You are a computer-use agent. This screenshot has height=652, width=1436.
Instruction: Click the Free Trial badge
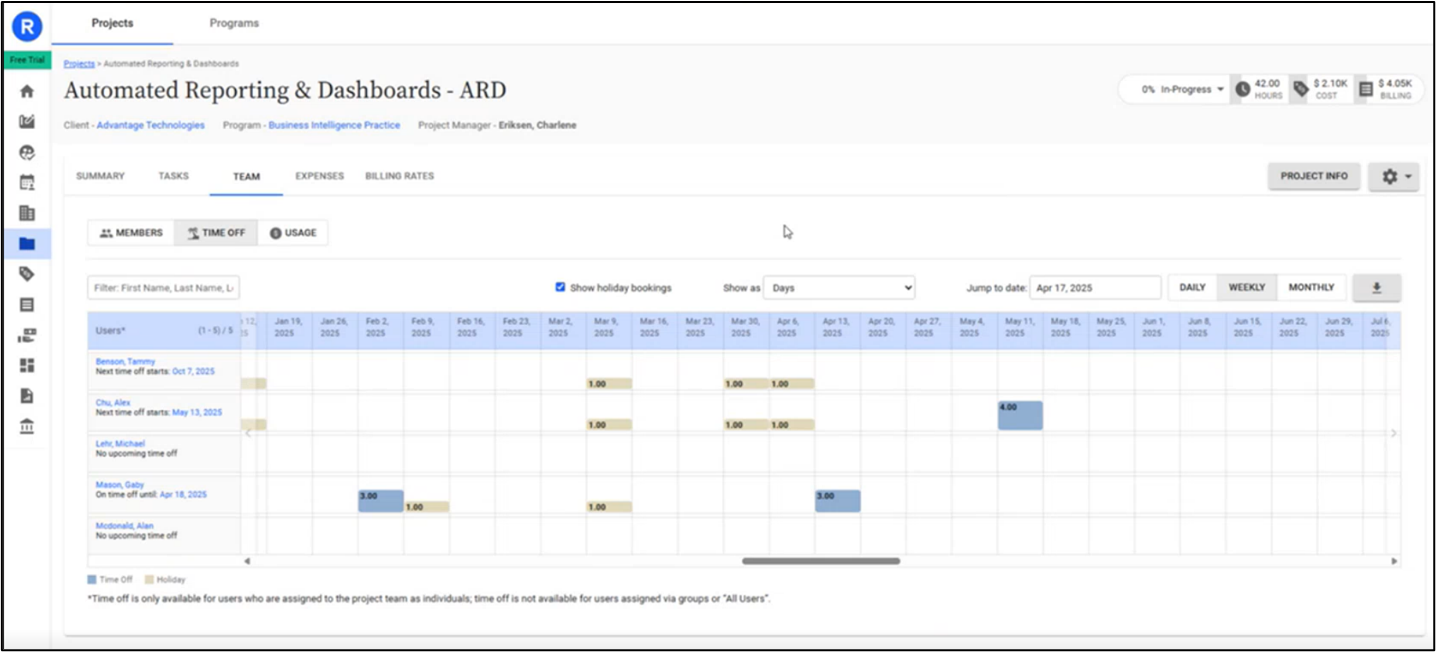(x=26, y=60)
